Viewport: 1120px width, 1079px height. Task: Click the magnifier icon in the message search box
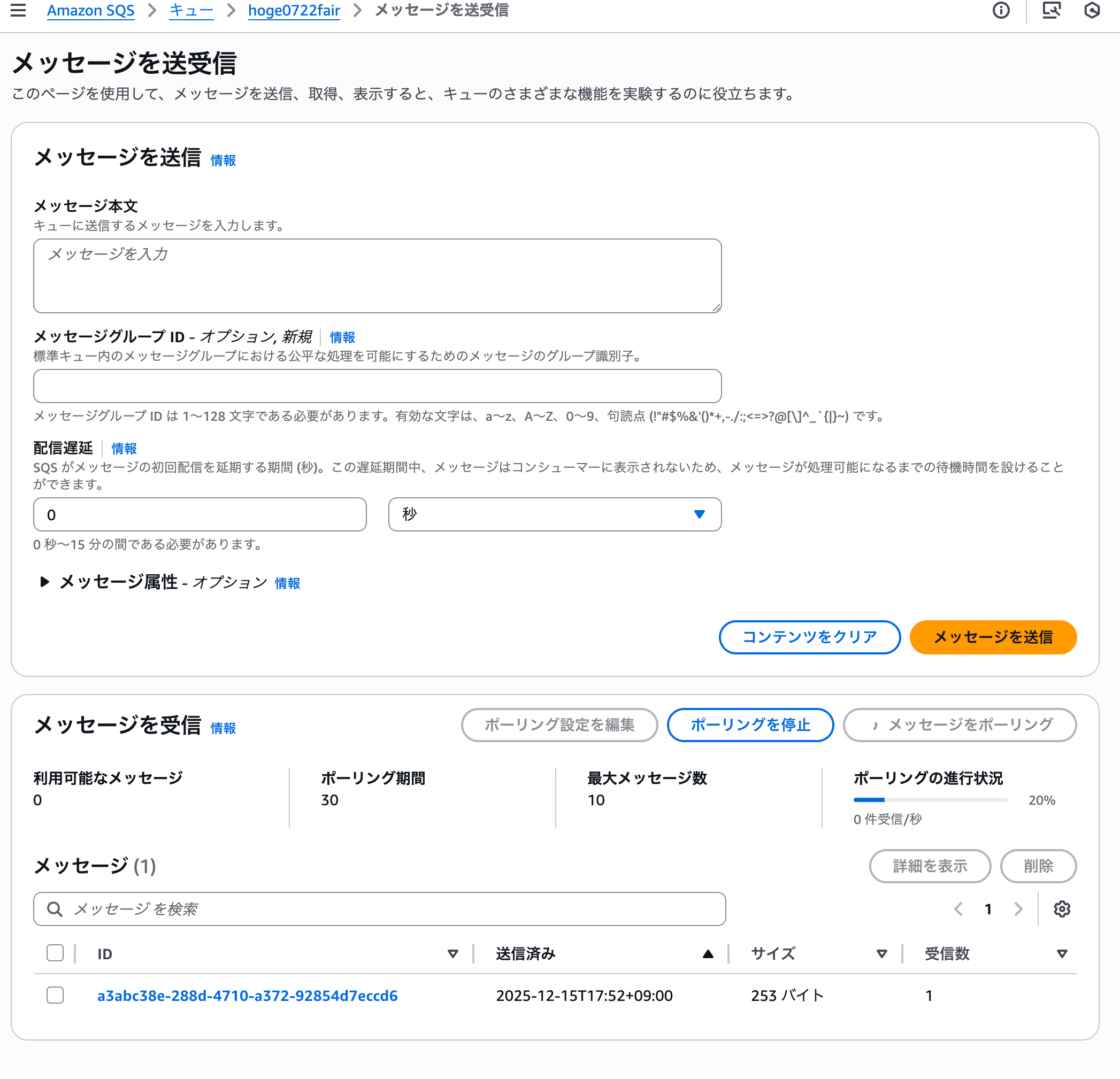55,909
